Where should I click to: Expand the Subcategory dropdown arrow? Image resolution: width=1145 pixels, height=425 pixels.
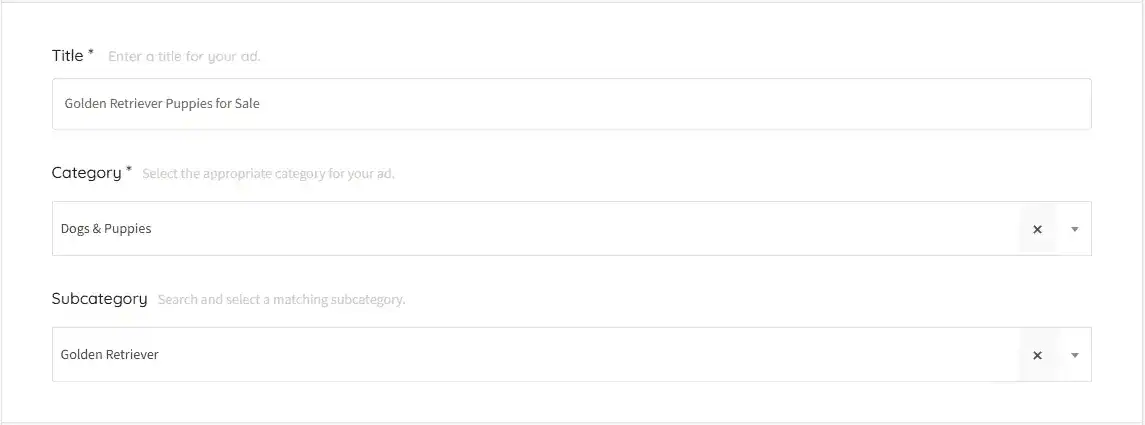(x=1075, y=355)
